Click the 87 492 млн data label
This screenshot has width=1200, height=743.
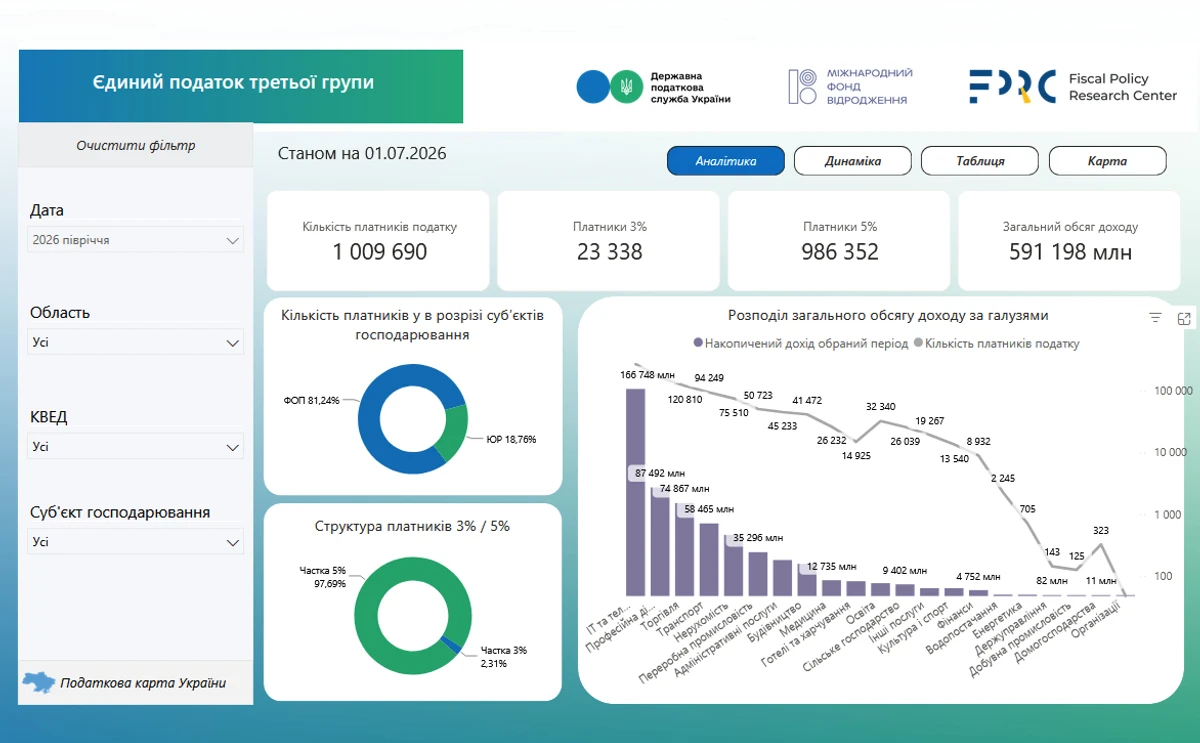click(x=660, y=473)
